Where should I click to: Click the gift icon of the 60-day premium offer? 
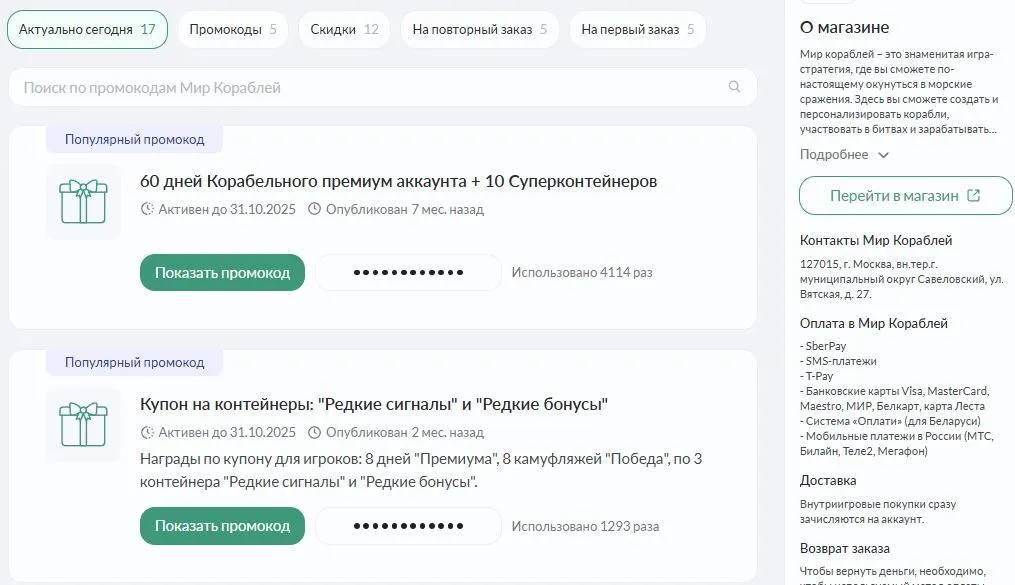83,201
